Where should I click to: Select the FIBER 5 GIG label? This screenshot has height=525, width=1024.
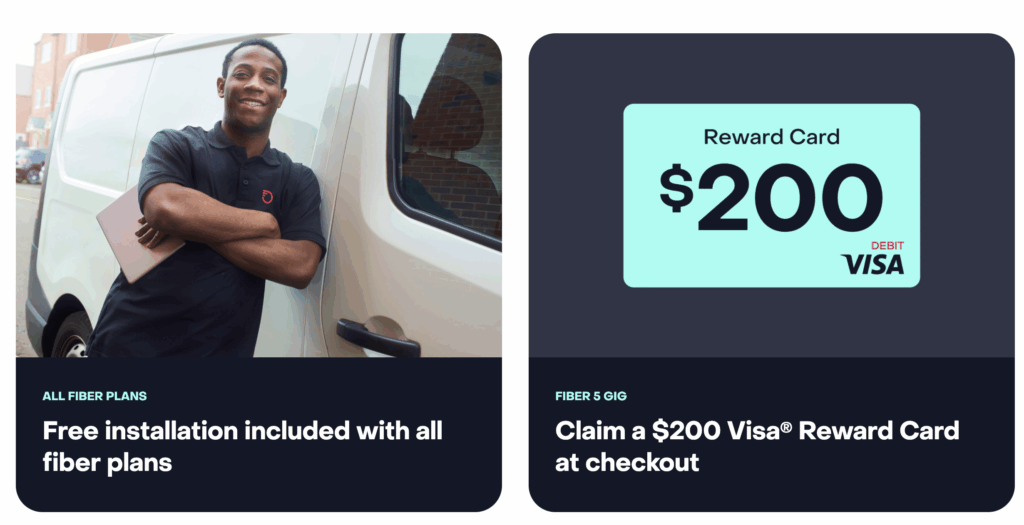(x=591, y=396)
